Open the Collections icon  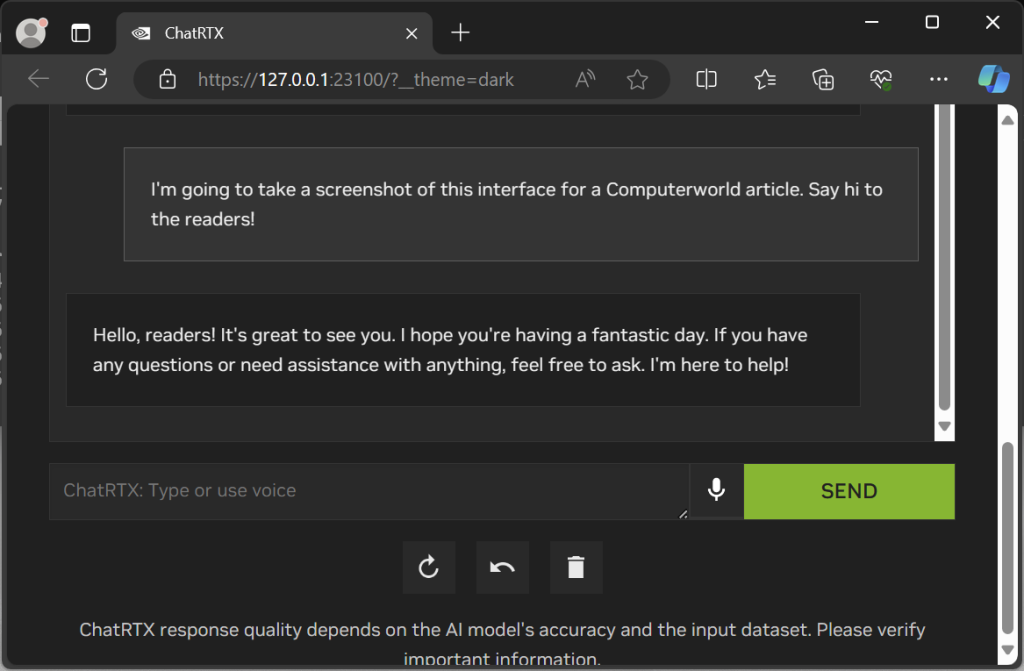(x=823, y=79)
